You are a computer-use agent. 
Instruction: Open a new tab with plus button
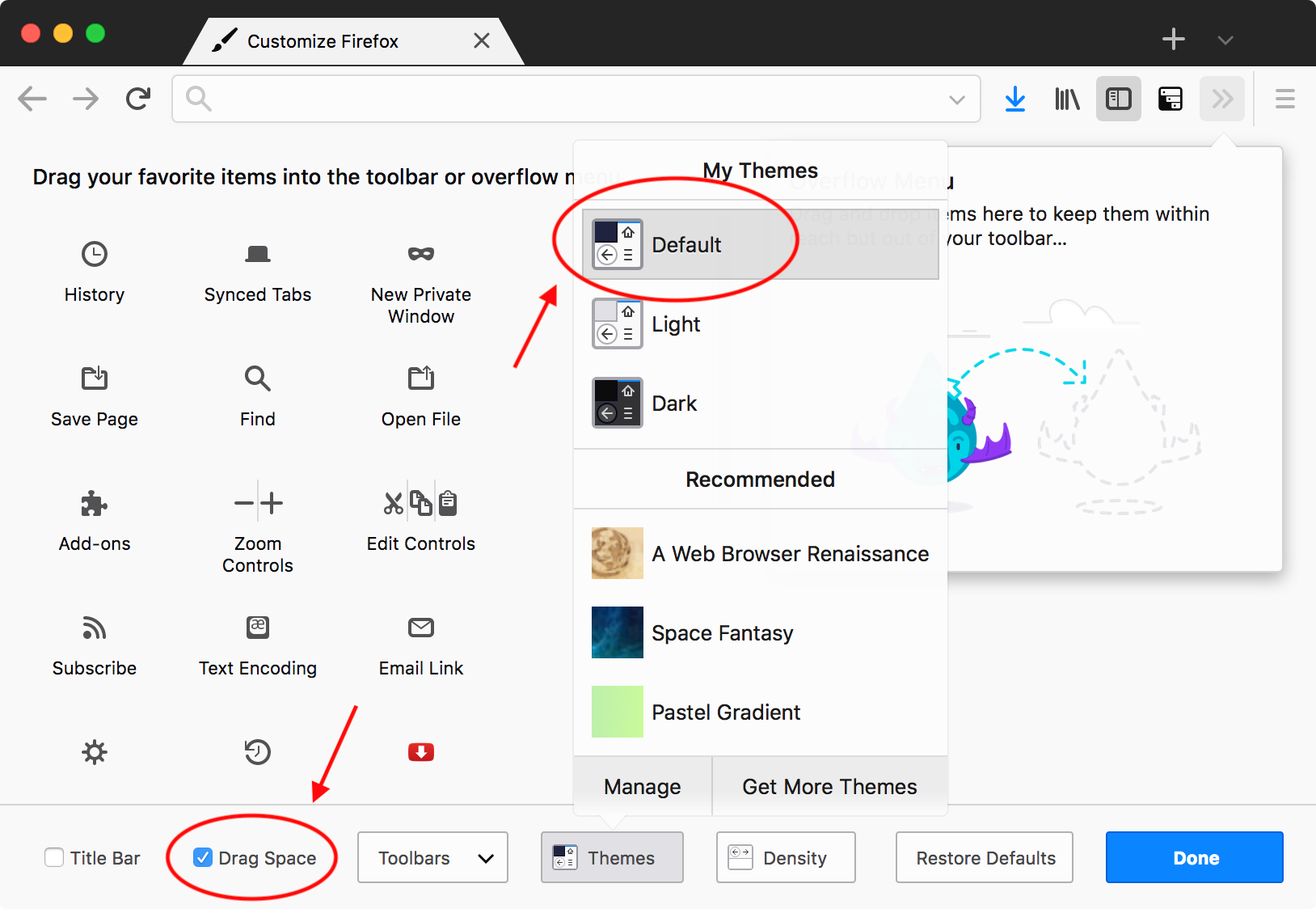point(1174,39)
